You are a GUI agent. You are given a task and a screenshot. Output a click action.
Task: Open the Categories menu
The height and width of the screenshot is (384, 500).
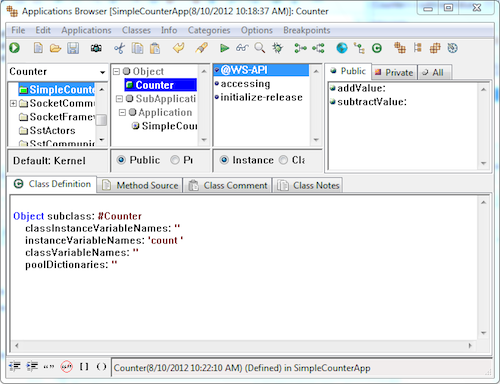(x=209, y=30)
